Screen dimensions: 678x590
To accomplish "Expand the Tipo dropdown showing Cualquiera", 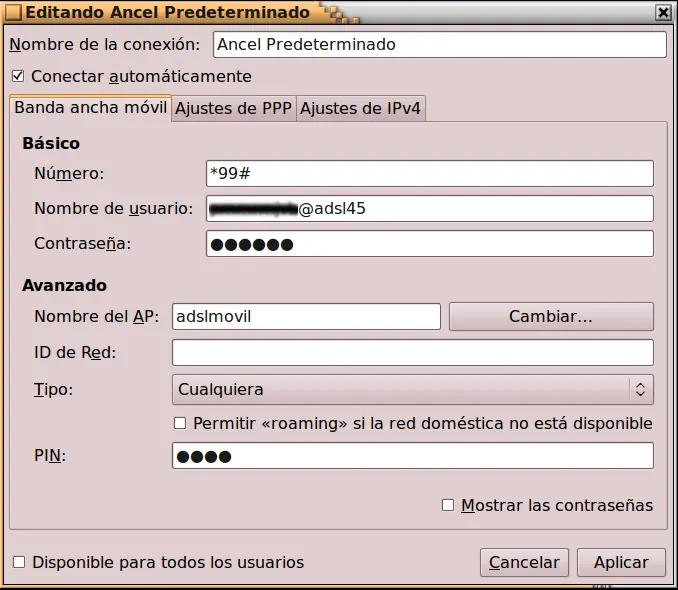I will click(412, 388).
